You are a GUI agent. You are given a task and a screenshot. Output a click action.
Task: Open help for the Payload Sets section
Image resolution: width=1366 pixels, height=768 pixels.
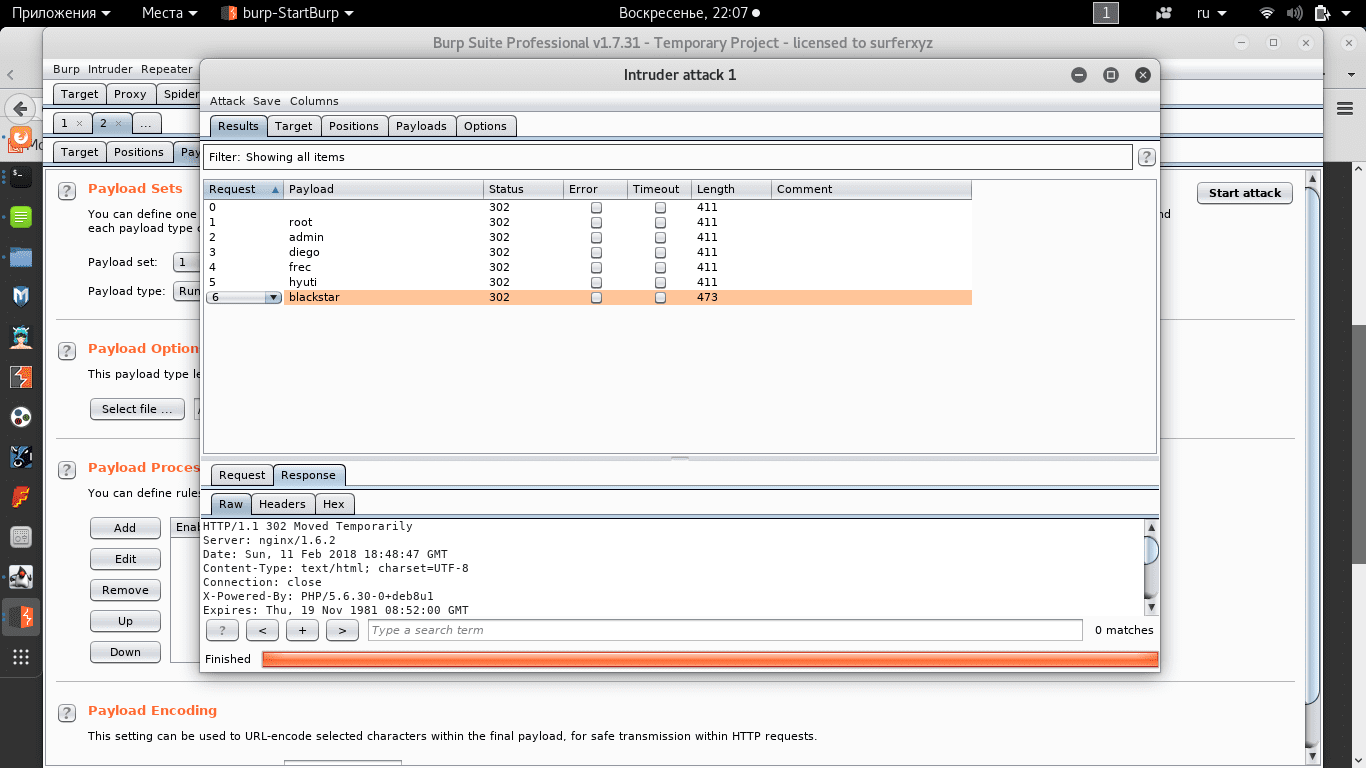(67, 191)
